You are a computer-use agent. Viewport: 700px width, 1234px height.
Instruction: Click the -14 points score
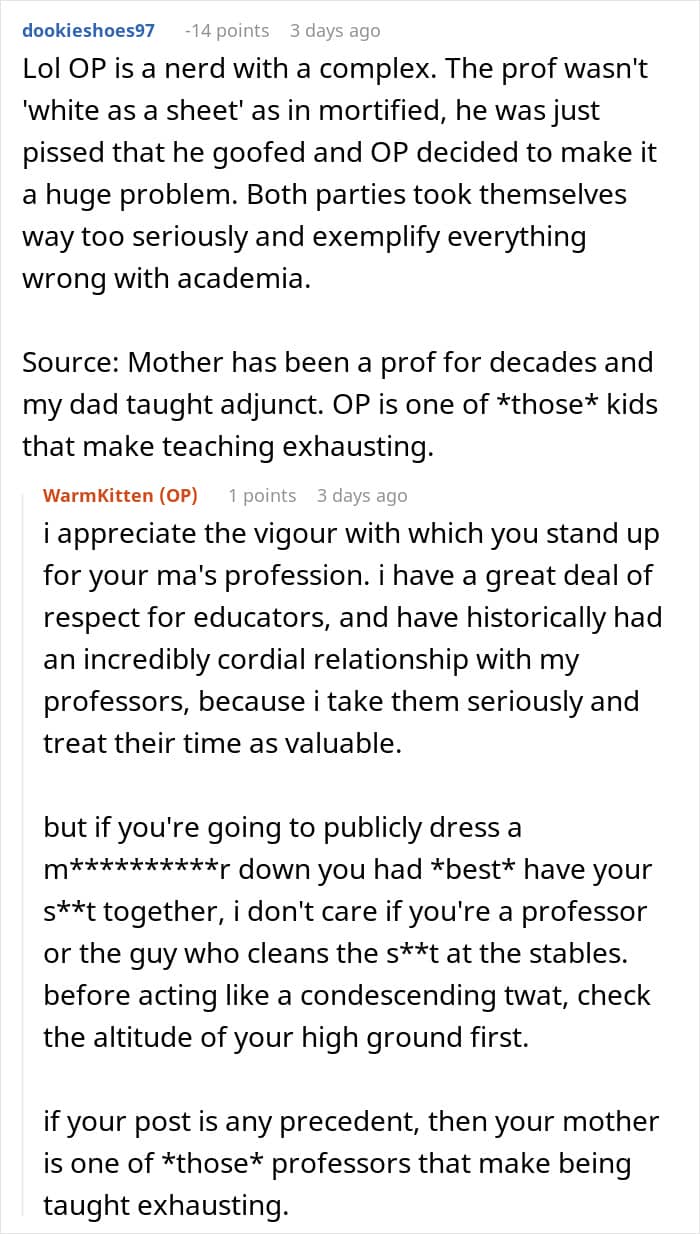(227, 31)
